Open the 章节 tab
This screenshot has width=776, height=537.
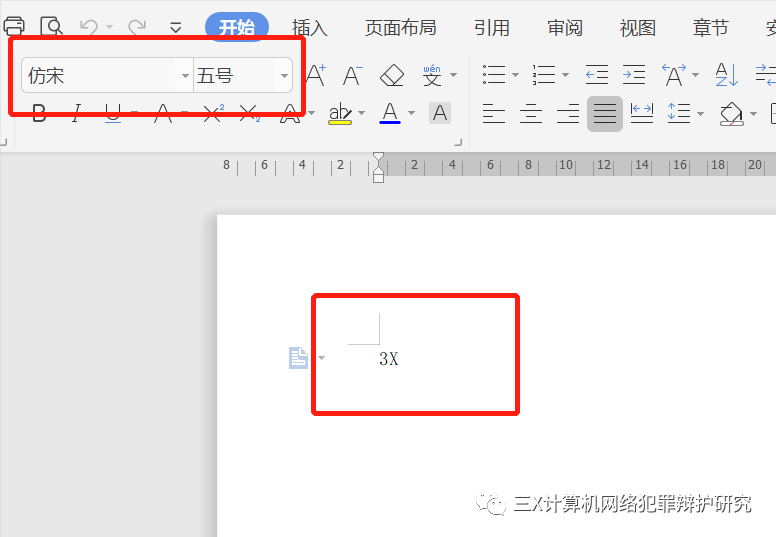click(x=711, y=28)
